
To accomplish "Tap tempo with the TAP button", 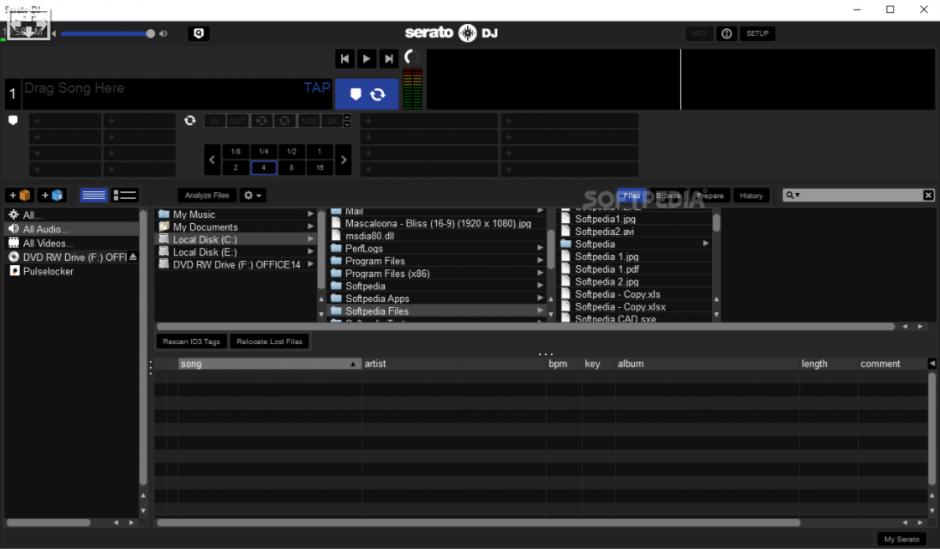I will (317, 88).
